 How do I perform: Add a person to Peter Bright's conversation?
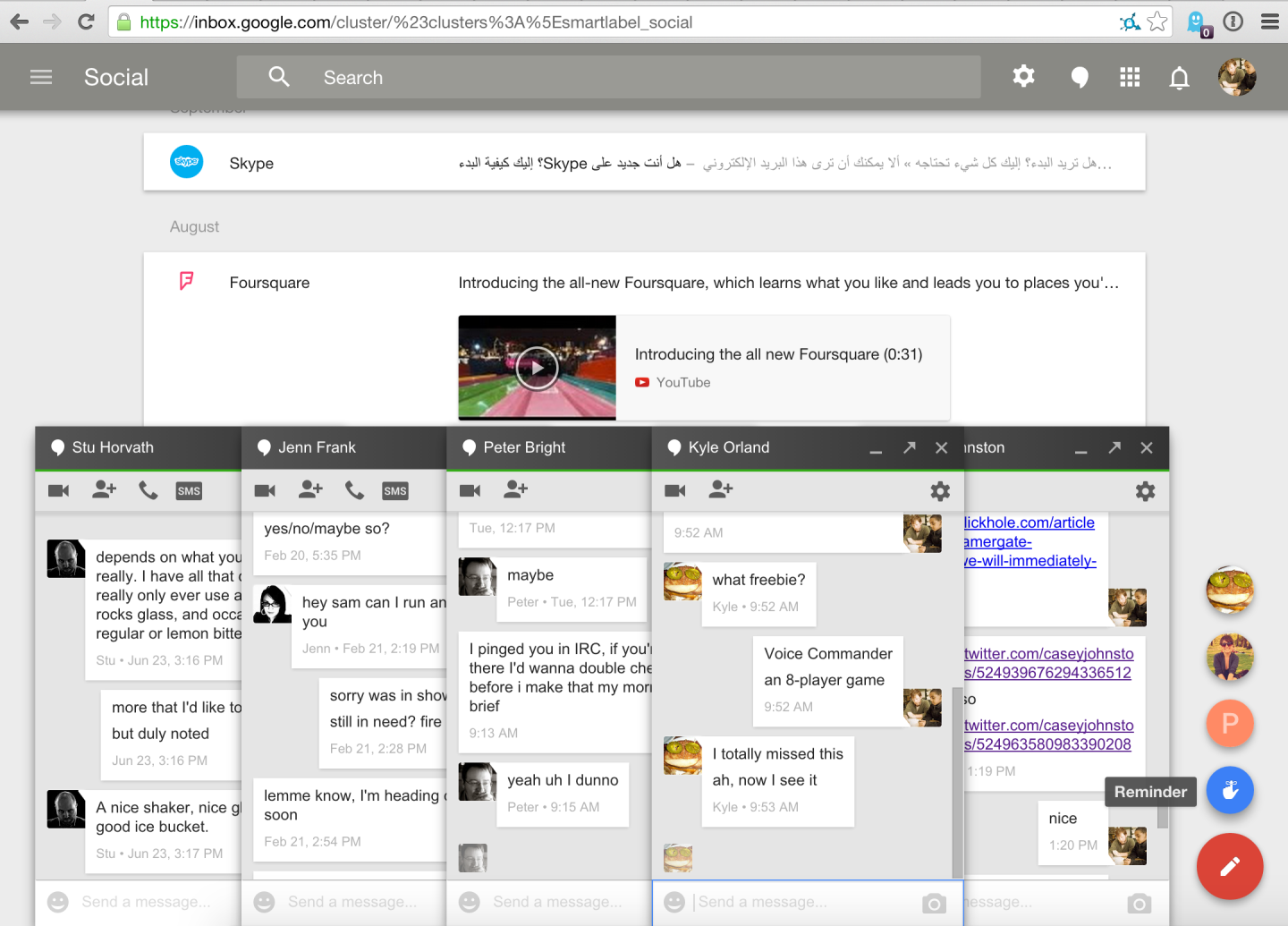point(515,489)
